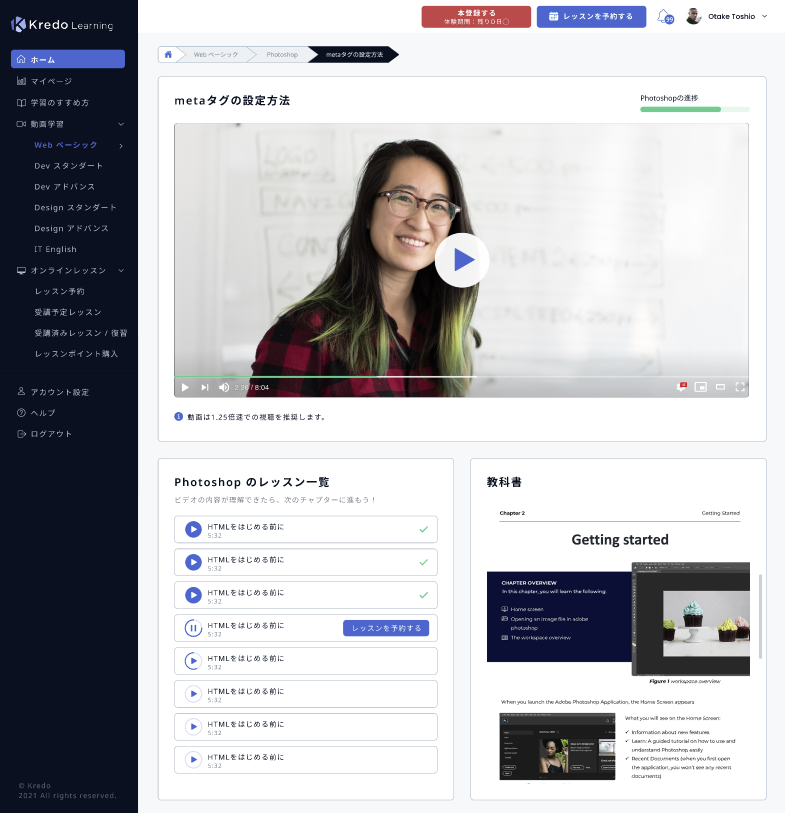Open the Otake Toshio user dropdown
Screen dimensions: 785x813
[764, 16]
